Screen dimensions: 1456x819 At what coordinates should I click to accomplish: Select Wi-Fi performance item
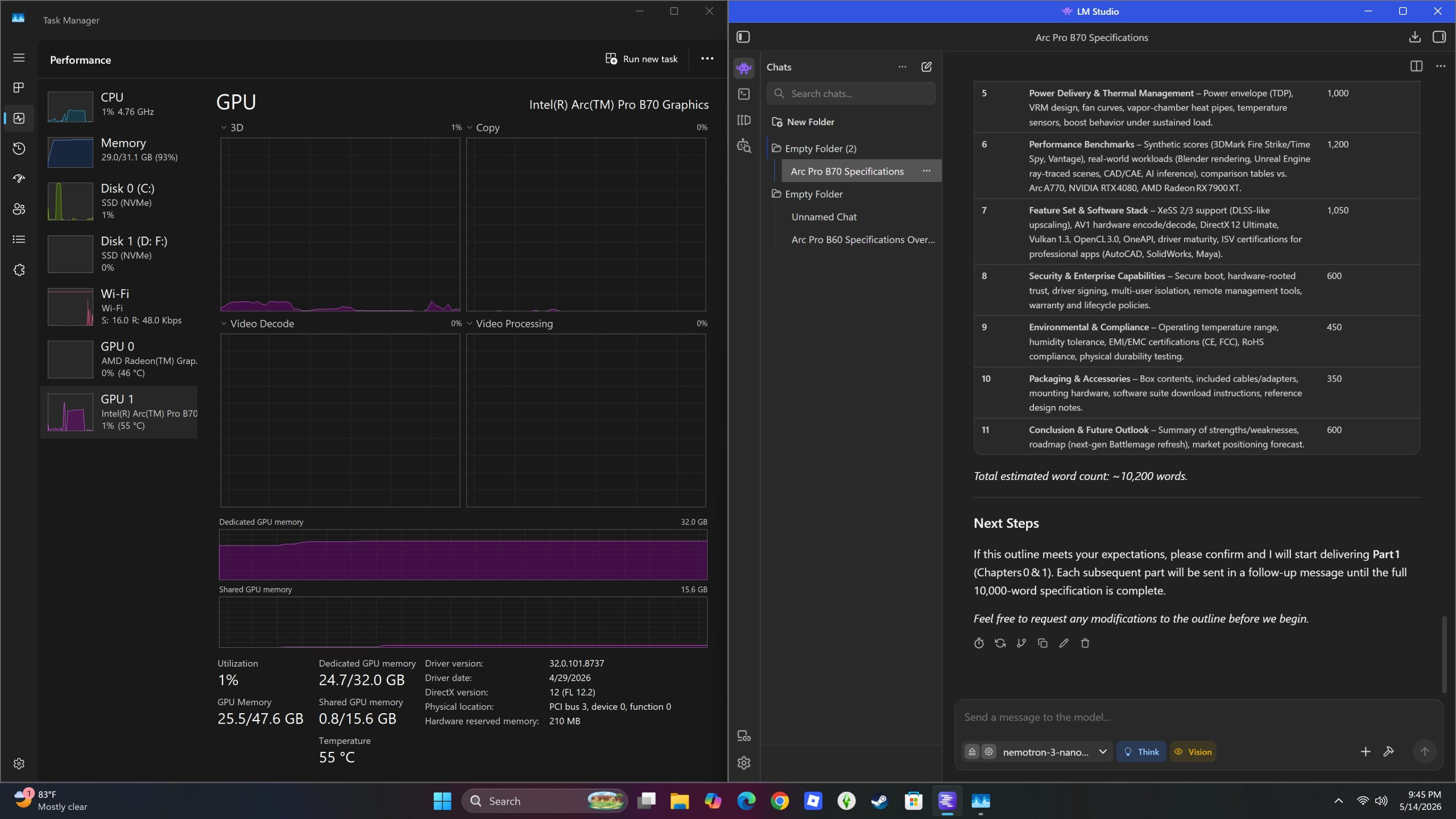(x=119, y=307)
